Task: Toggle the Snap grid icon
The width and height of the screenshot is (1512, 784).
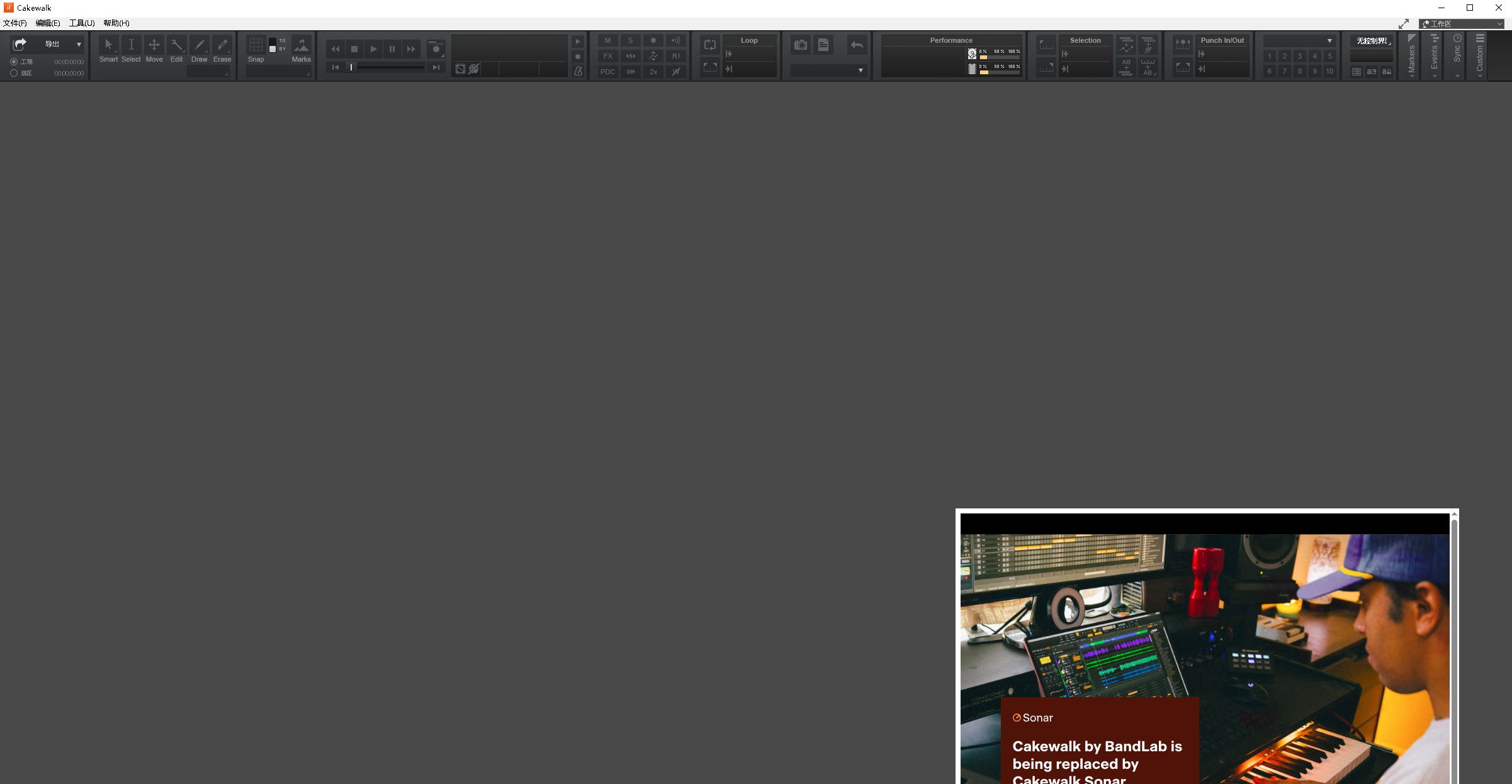Action: [256, 45]
